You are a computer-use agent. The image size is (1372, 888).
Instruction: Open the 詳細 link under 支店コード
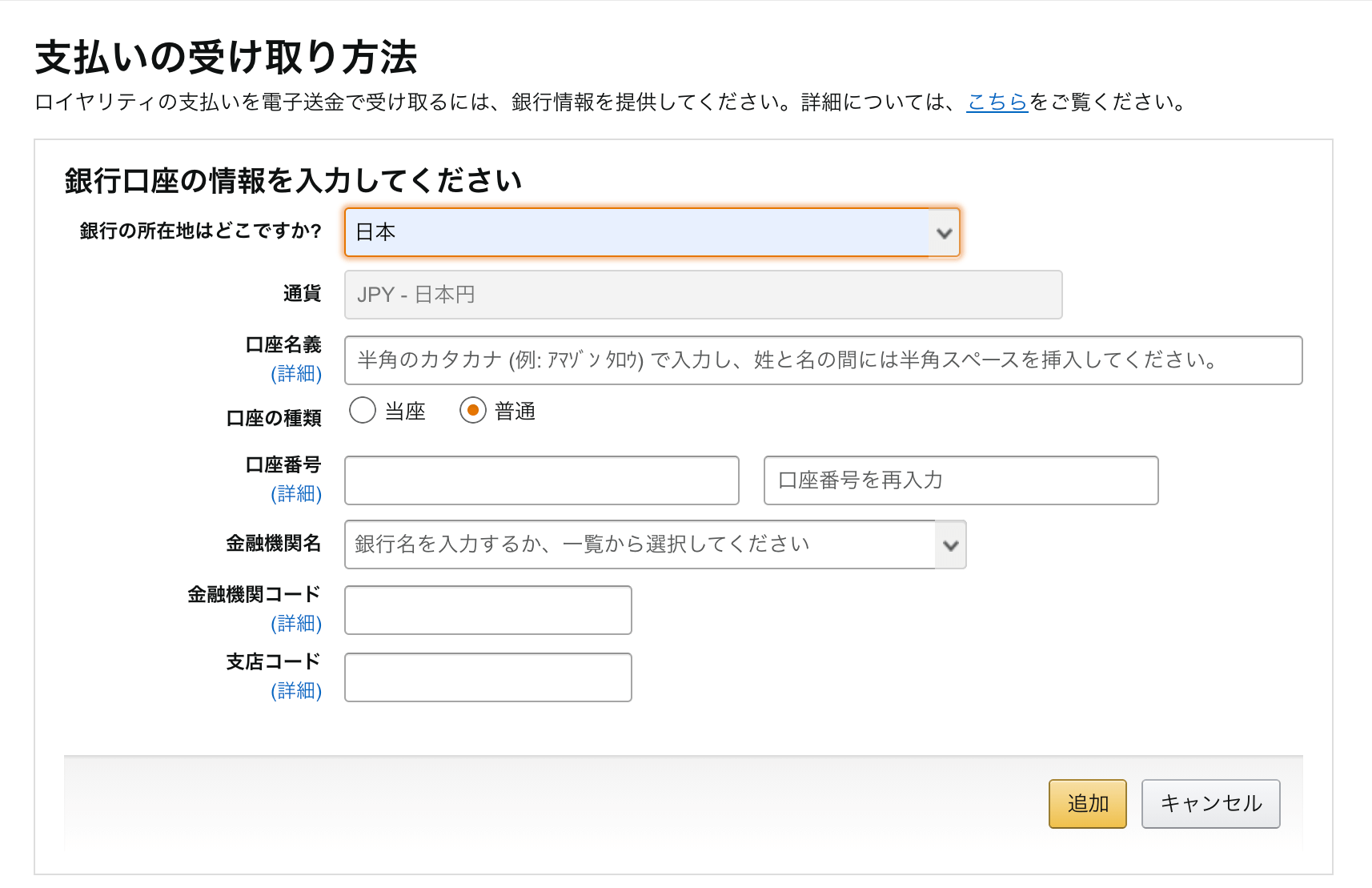297,691
